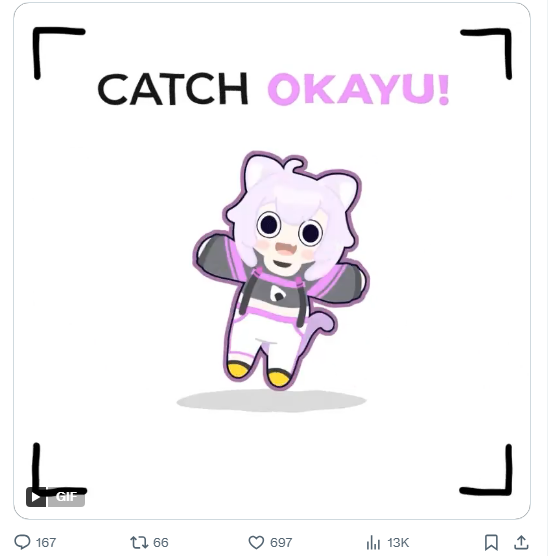554x556 pixels.
Task: Bookmark this post
Action: 491,542
